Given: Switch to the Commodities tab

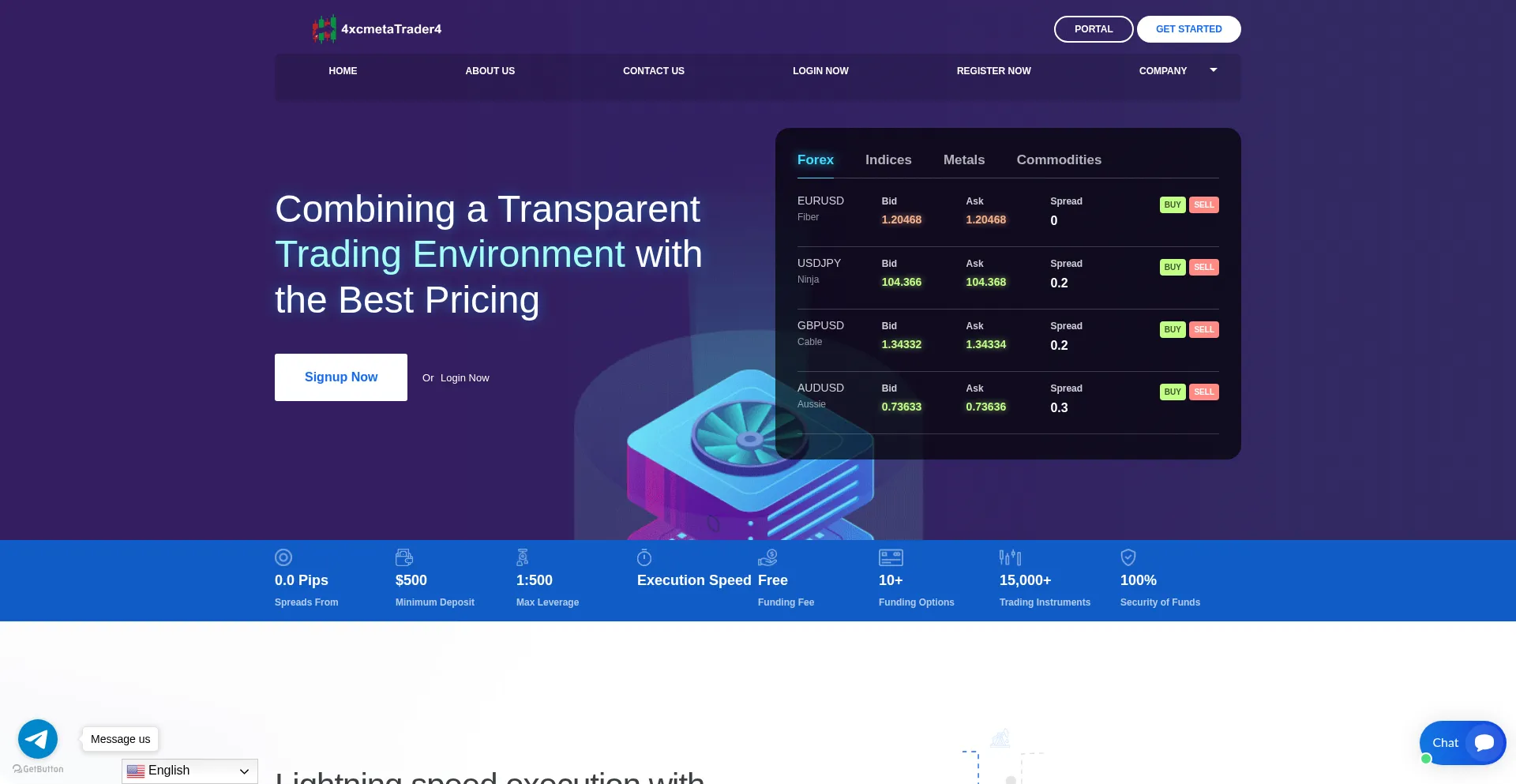Looking at the screenshot, I should tap(1059, 159).
